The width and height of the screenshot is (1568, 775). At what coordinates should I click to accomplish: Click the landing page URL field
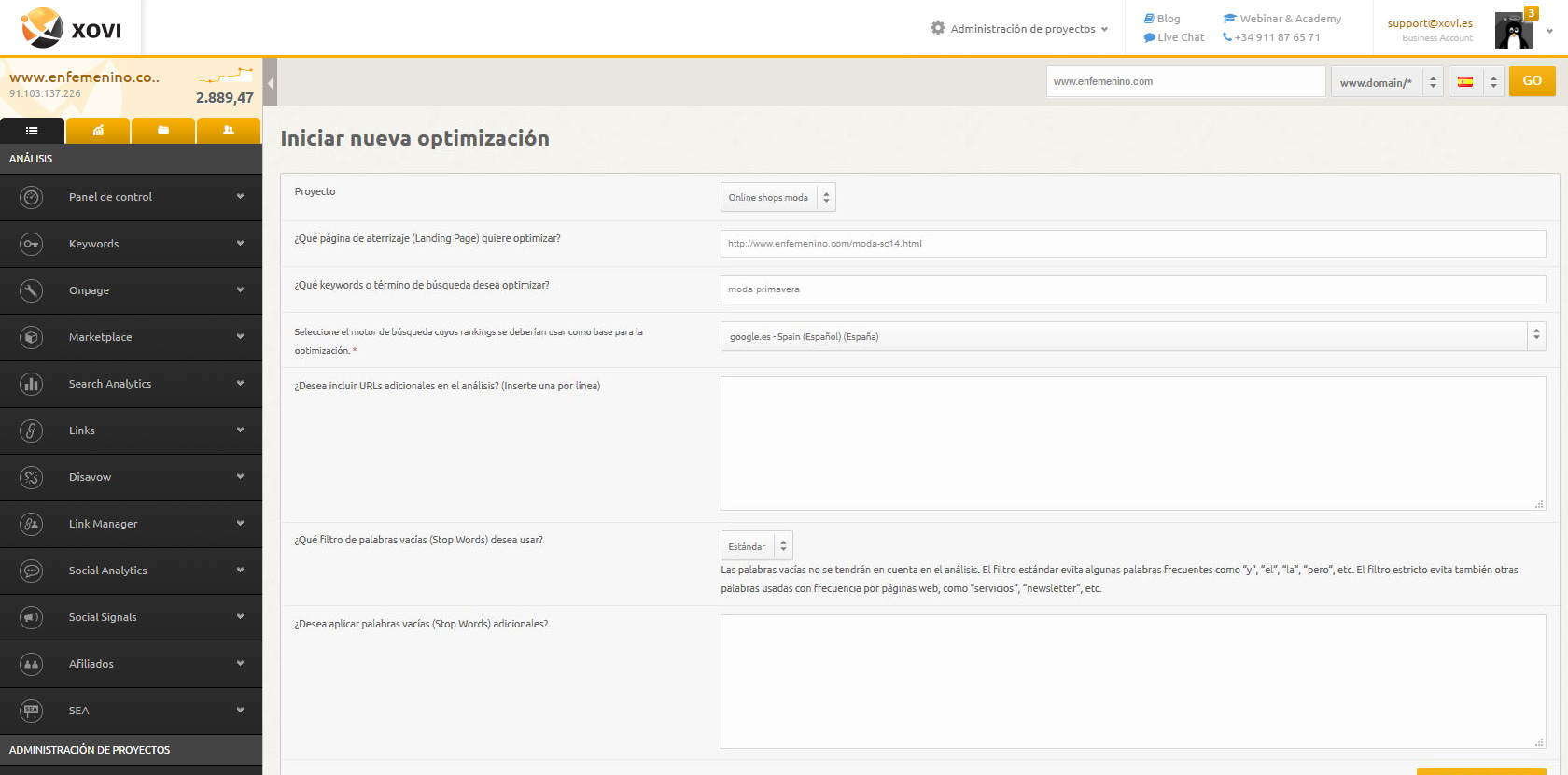click(1133, 244)
